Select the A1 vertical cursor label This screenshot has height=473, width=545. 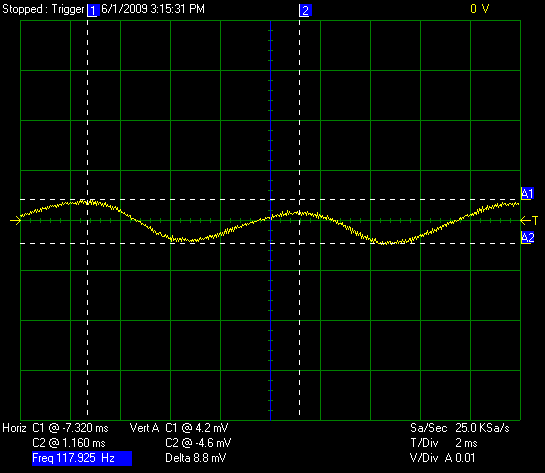coord(527,194)
